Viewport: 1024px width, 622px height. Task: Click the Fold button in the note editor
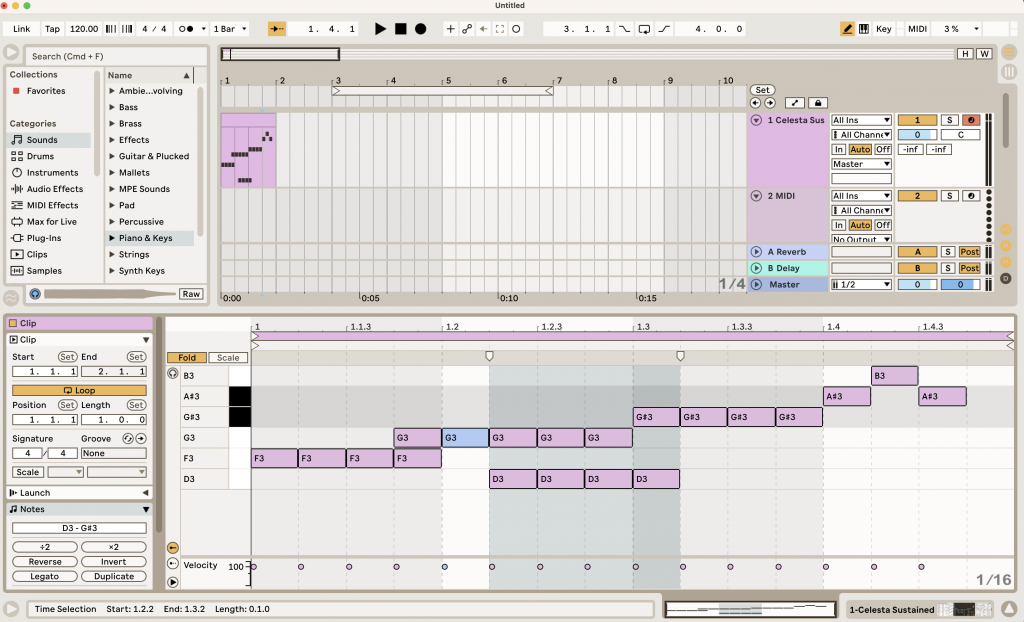coord(187,357)
